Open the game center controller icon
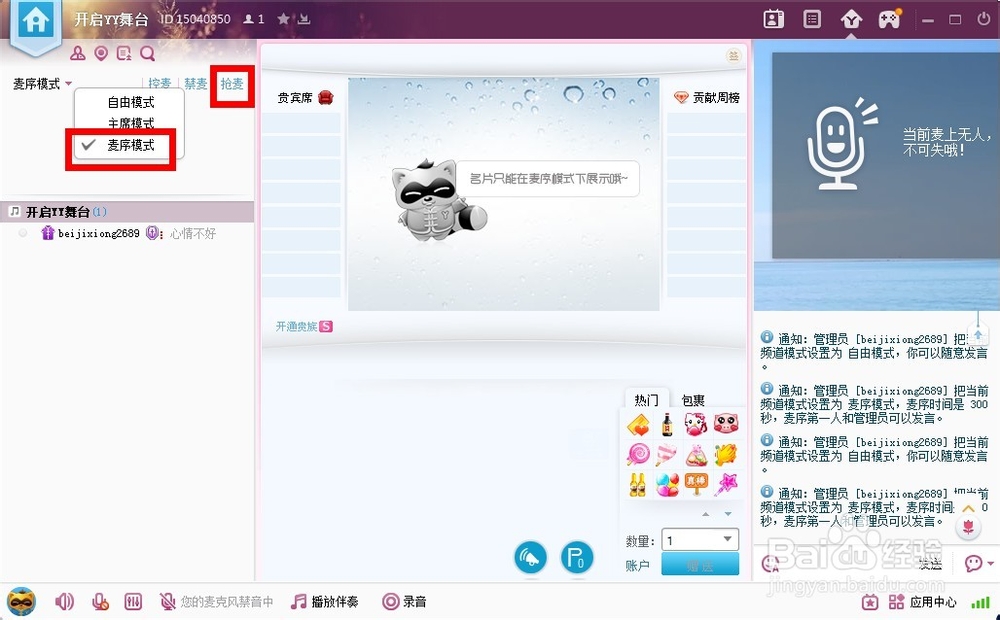Image resolution: width=1000 pixels, height=620 pixels. point(889,17)
